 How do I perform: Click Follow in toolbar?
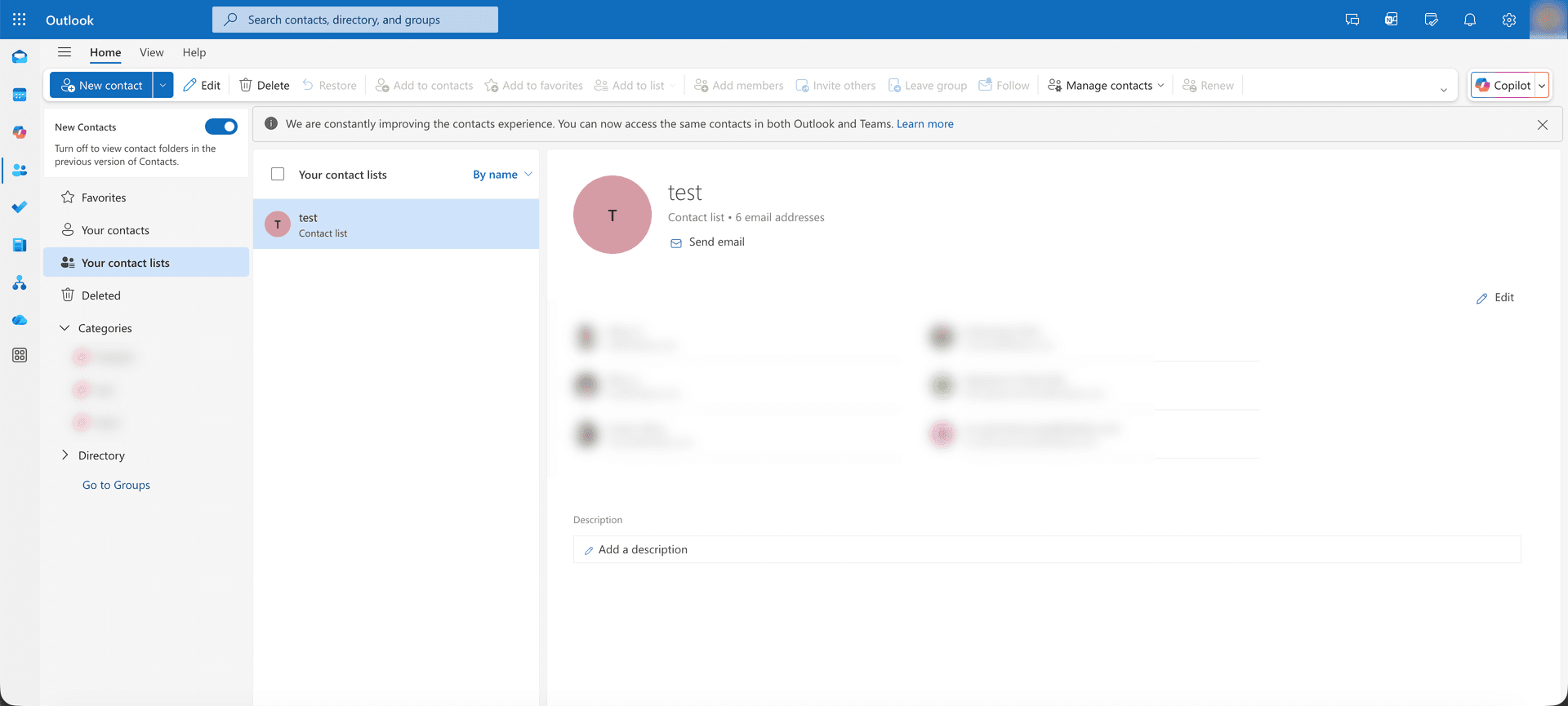tap(1004, 85)
